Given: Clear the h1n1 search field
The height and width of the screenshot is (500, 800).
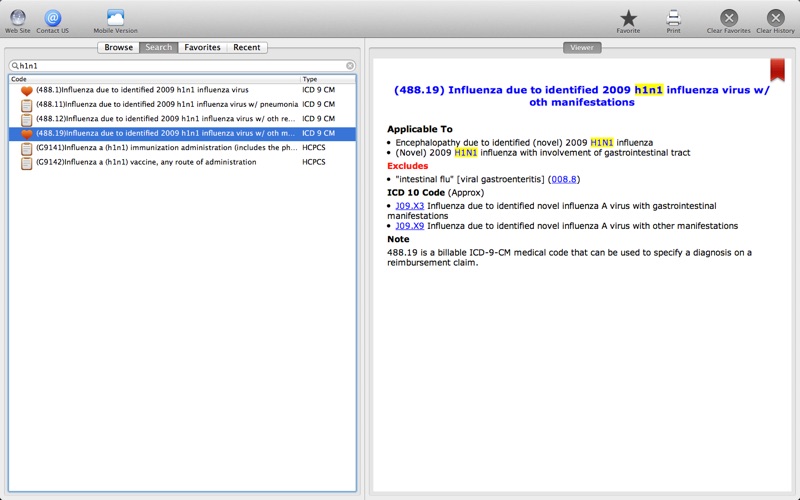Looking at the screenshot, I should (x=350, y=66).
